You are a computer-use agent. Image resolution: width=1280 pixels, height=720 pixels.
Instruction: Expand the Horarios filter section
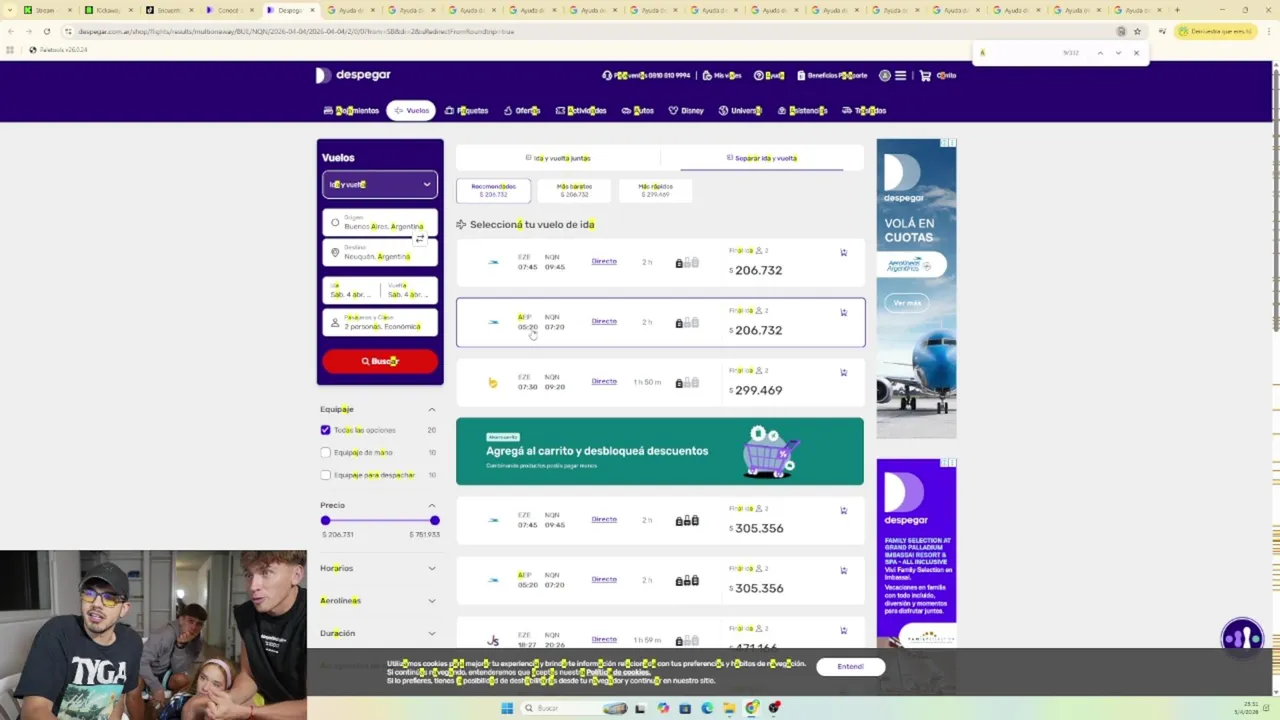pyautogui.click(x=432, y=568)
